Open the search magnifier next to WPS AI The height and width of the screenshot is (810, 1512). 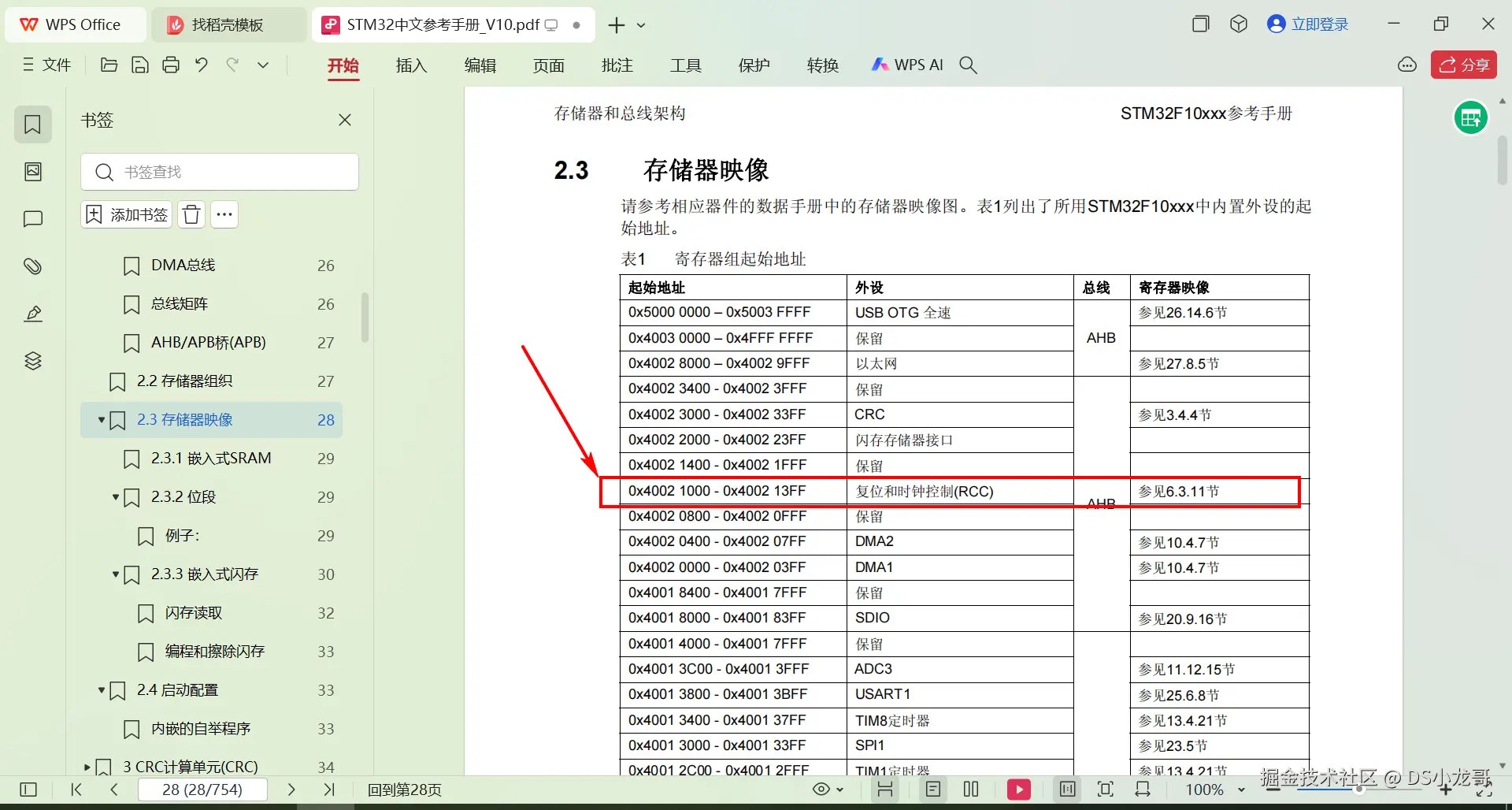pos(969,65)
